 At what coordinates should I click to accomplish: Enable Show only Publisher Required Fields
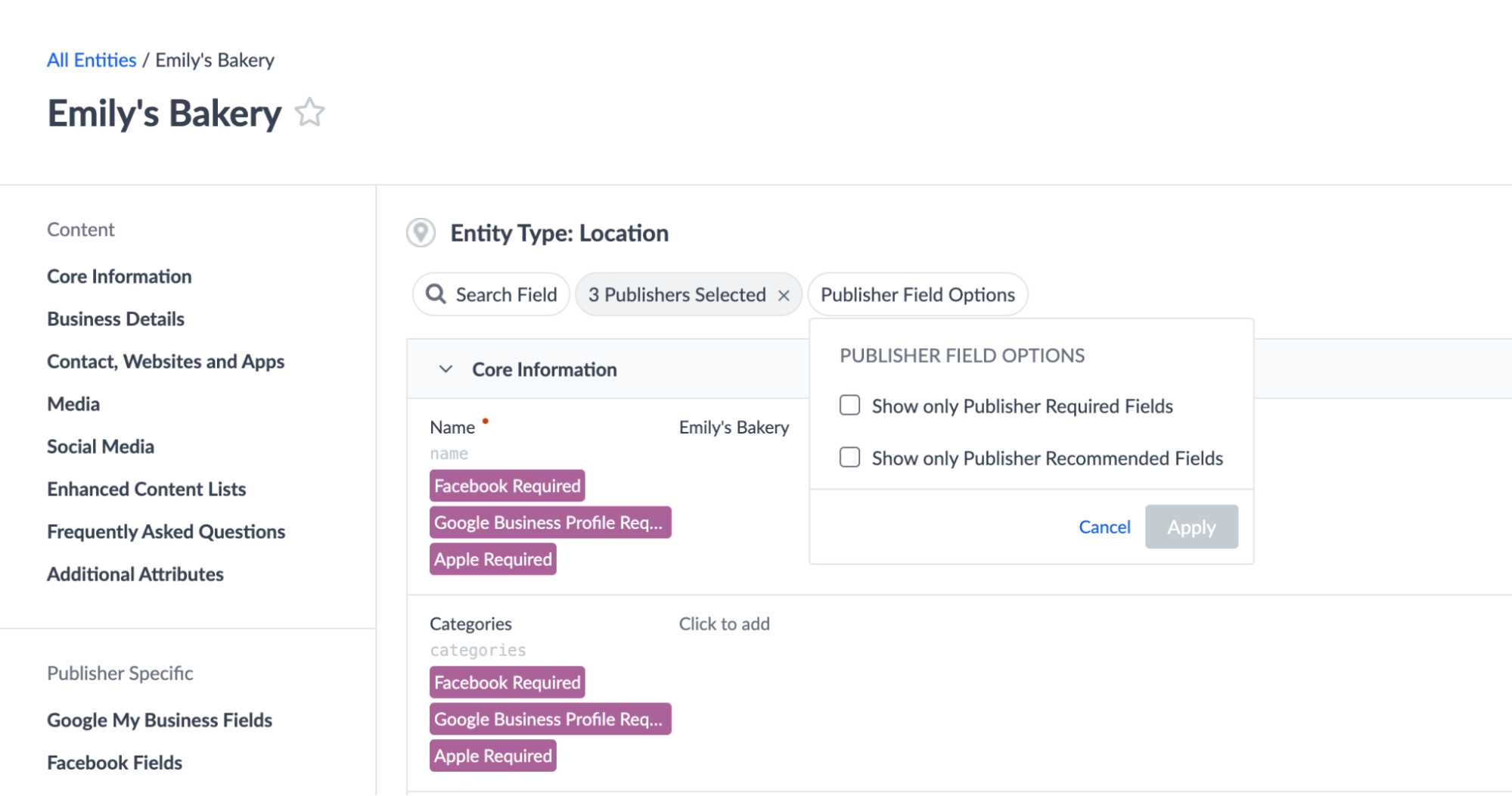849,406
